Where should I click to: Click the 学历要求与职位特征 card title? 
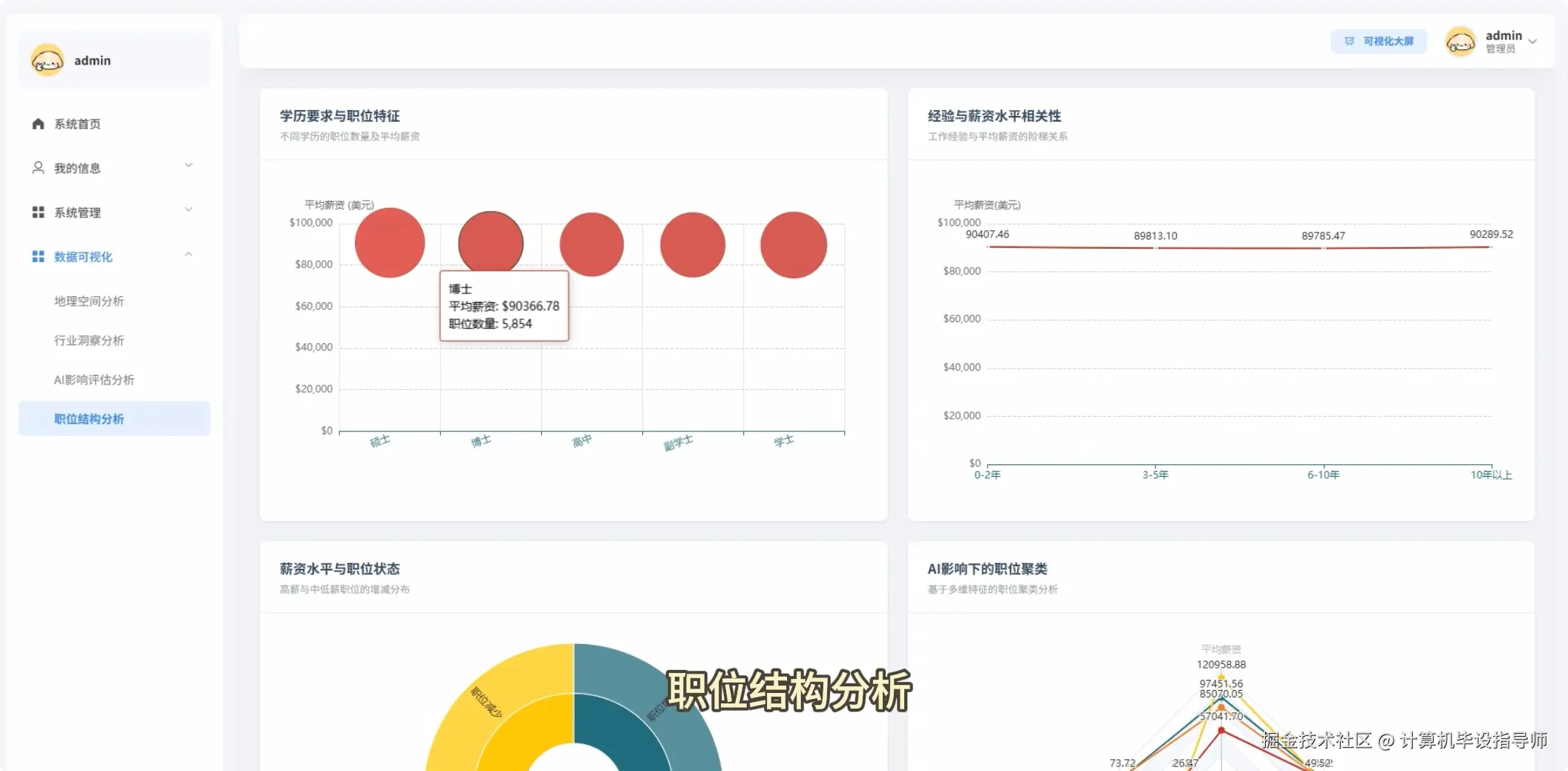pyautogui.click(x=339, y=116)
